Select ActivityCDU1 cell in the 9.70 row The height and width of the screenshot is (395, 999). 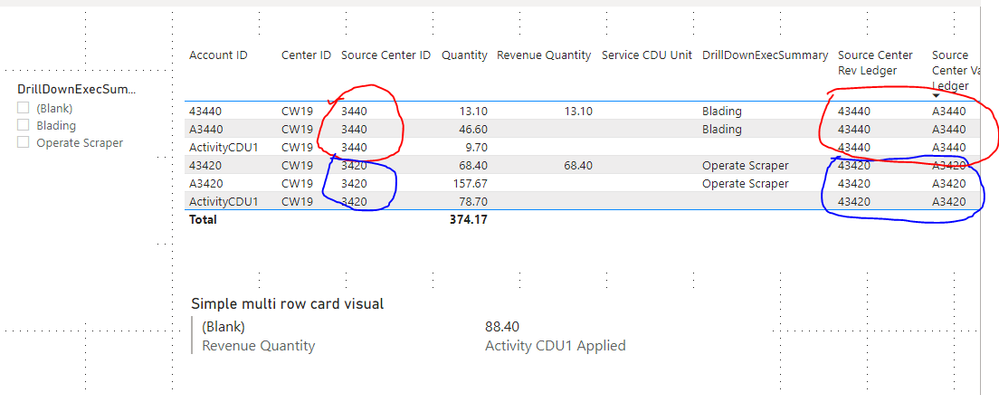click(224, 147)
